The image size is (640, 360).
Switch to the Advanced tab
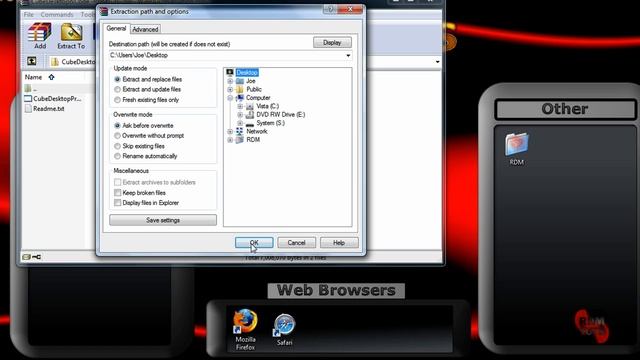[x=145, y=29]
